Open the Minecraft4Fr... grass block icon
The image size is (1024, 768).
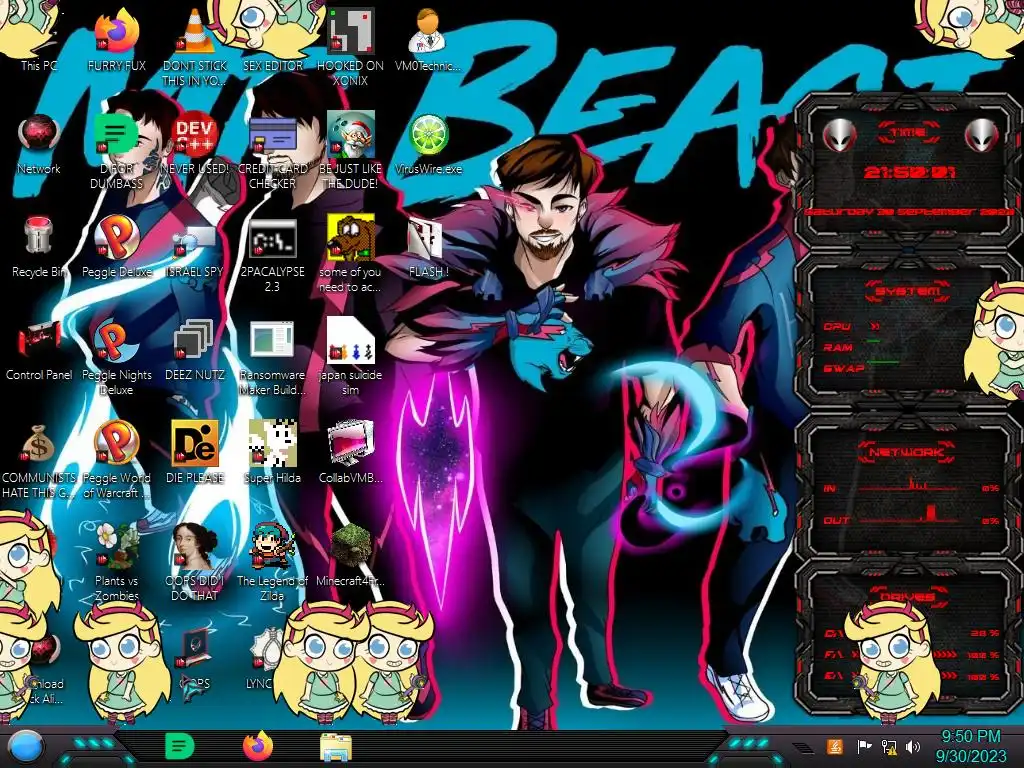click(x=350, y=556)
